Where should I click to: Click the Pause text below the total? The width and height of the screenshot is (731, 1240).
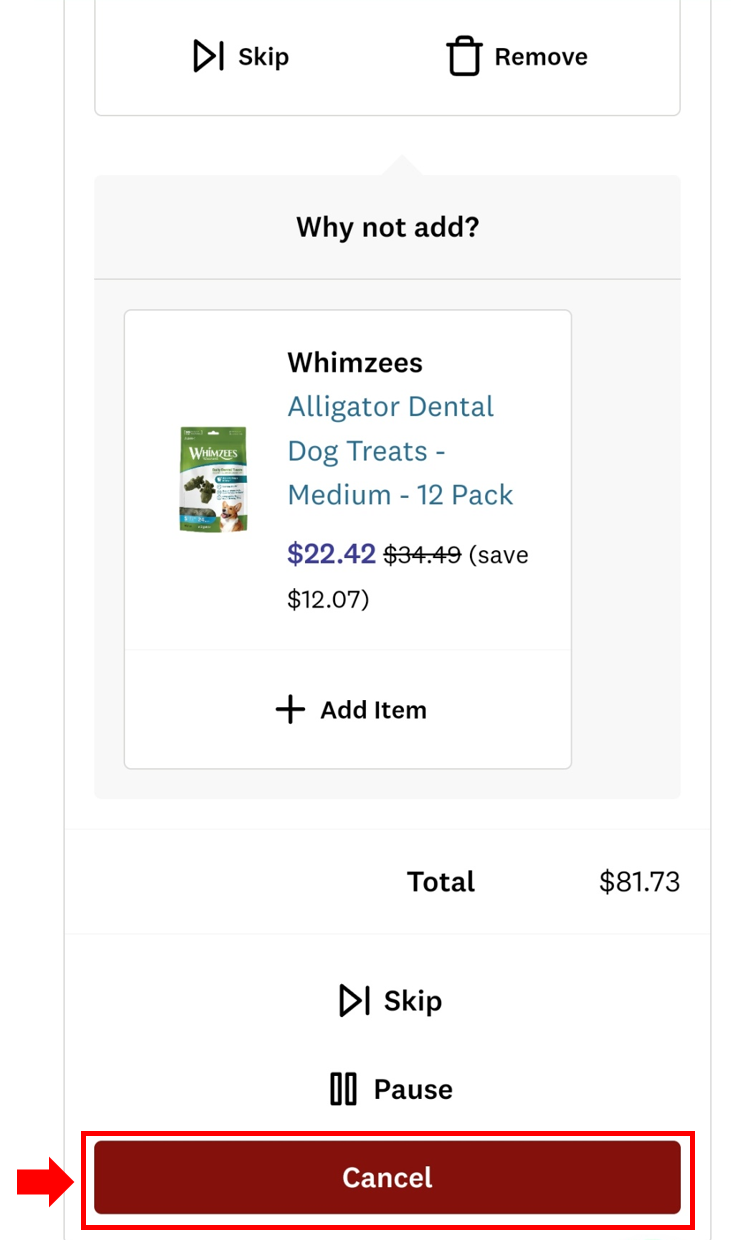(x=413, y=1089)
